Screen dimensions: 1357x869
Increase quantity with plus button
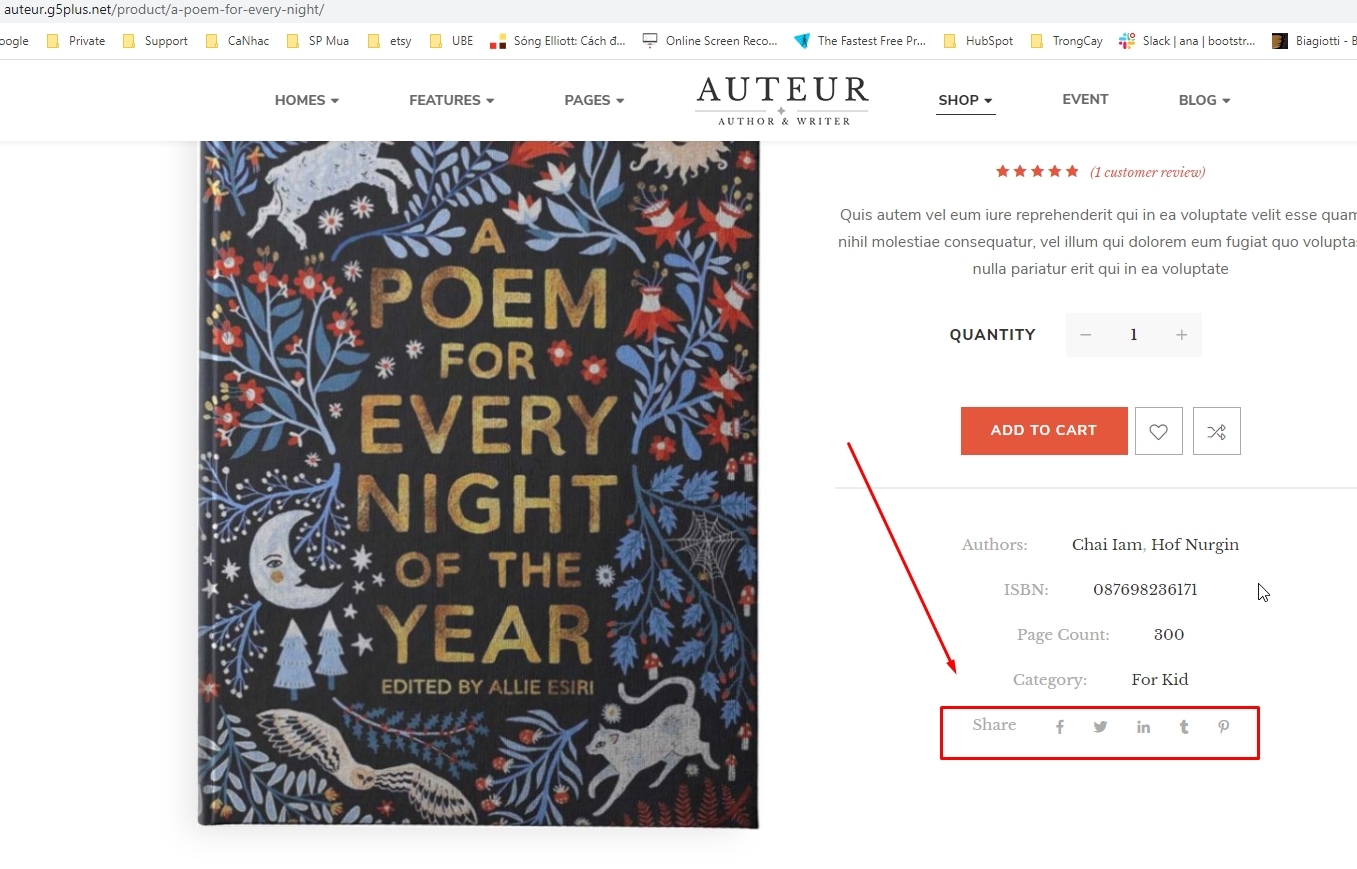coord(1181,335)
